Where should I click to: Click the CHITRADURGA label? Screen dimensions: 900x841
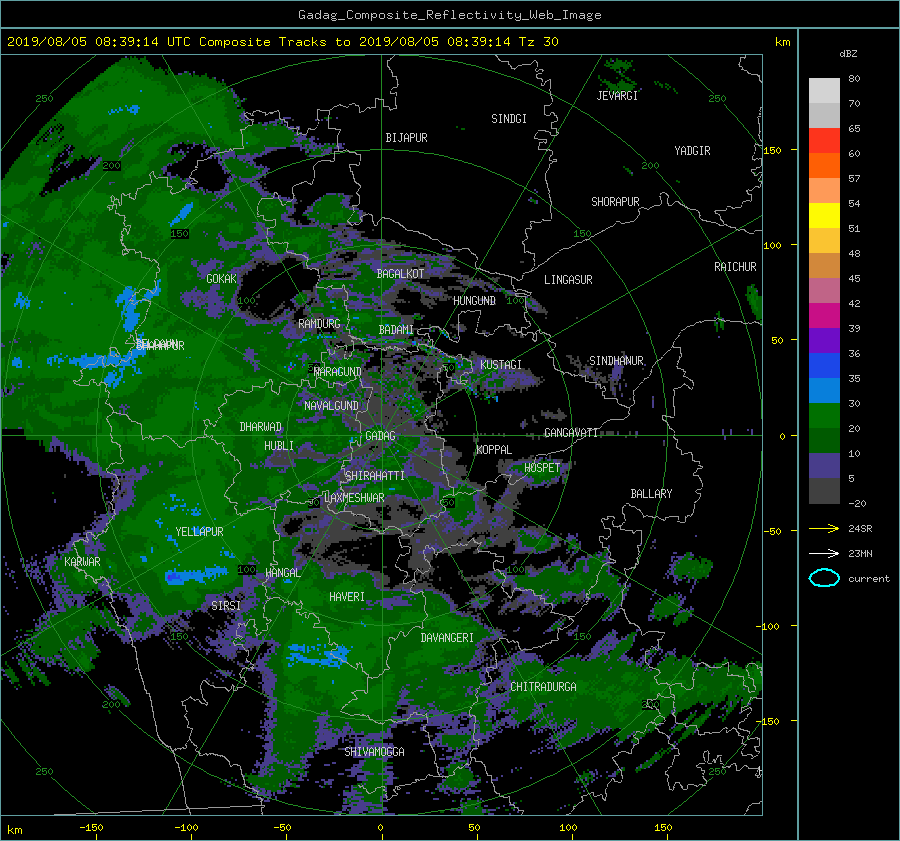coord(544,687)
